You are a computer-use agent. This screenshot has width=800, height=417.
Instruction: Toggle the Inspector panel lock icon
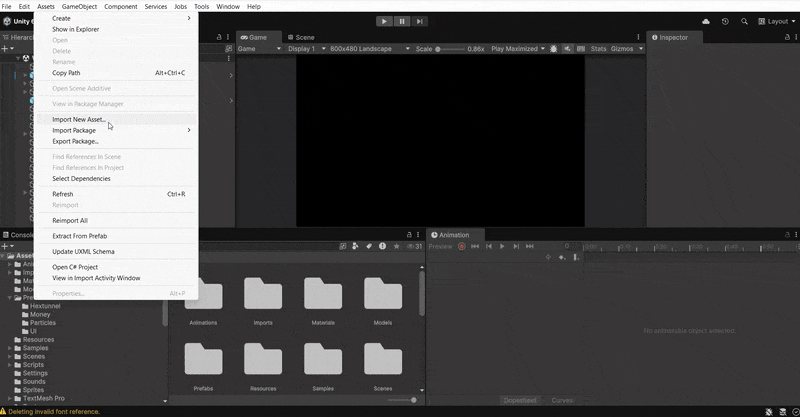click(787, 37)
